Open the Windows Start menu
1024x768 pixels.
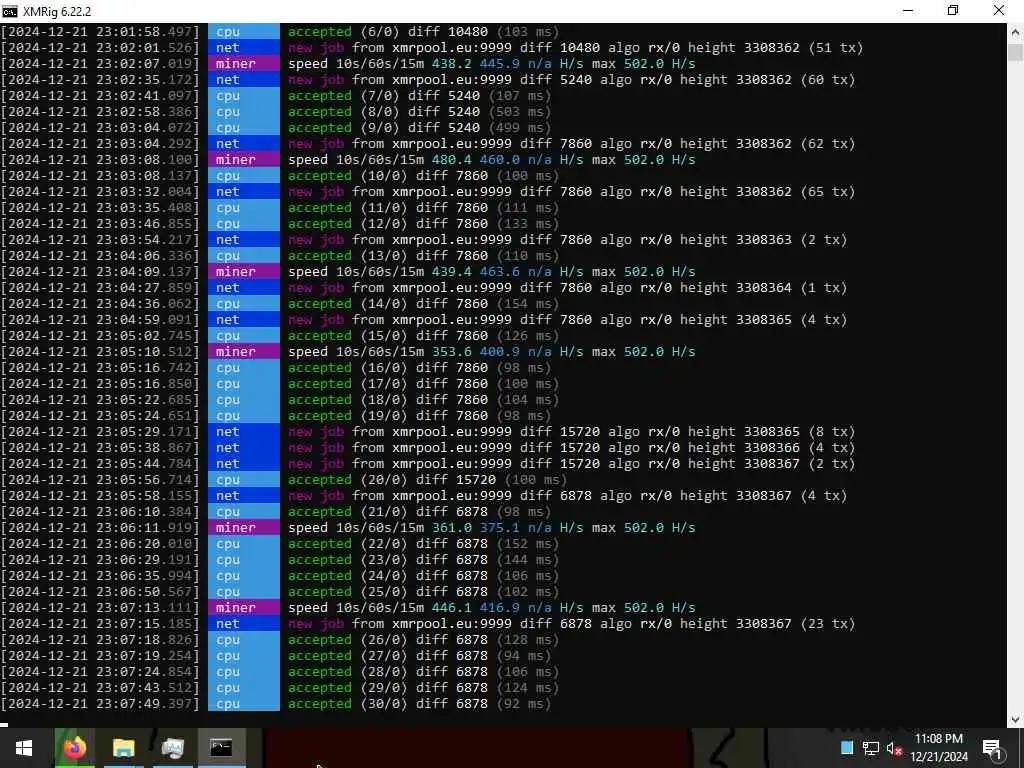24,748
